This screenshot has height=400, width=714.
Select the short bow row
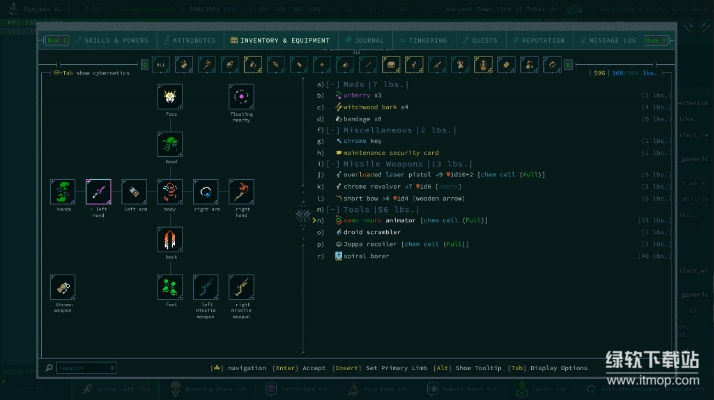494,199
